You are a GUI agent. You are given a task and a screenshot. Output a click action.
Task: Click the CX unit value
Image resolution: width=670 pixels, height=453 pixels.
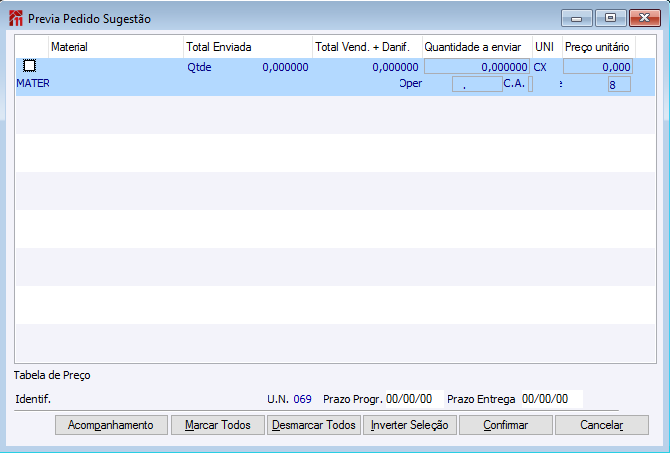click(540, 67)
